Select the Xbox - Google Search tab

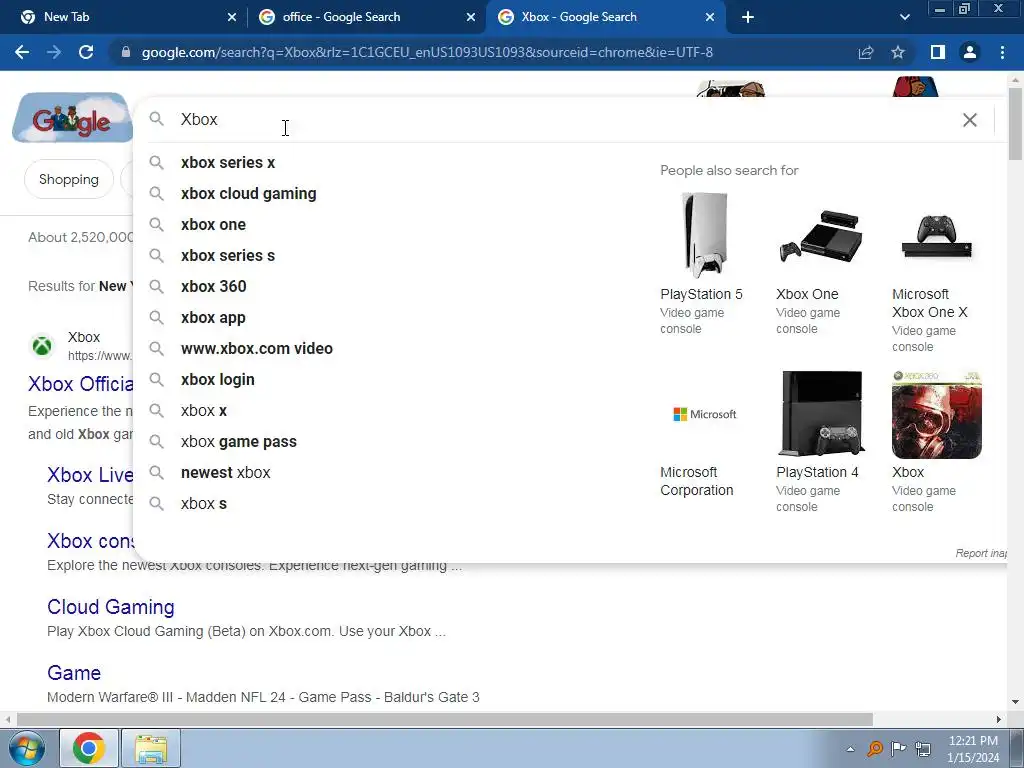coord(605,17)
